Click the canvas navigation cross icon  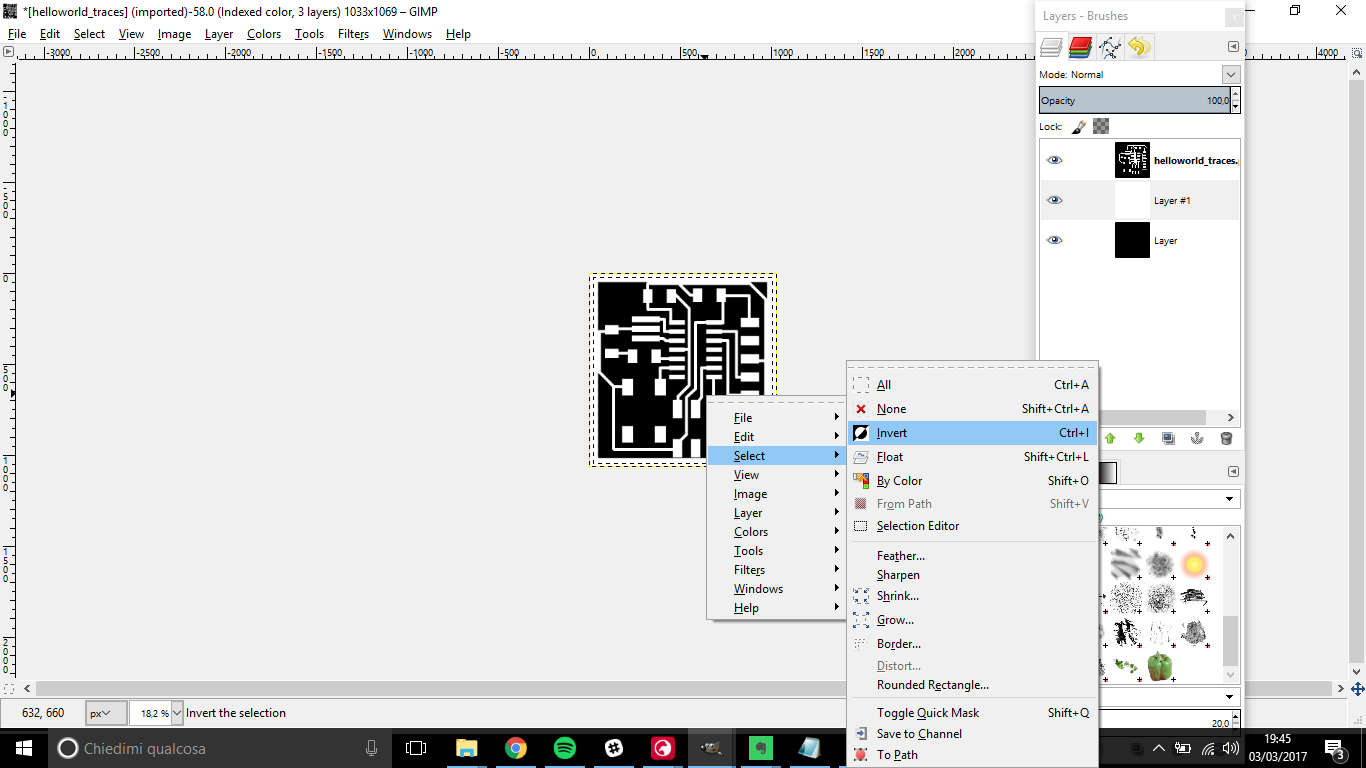click(x=1357, y=689)
